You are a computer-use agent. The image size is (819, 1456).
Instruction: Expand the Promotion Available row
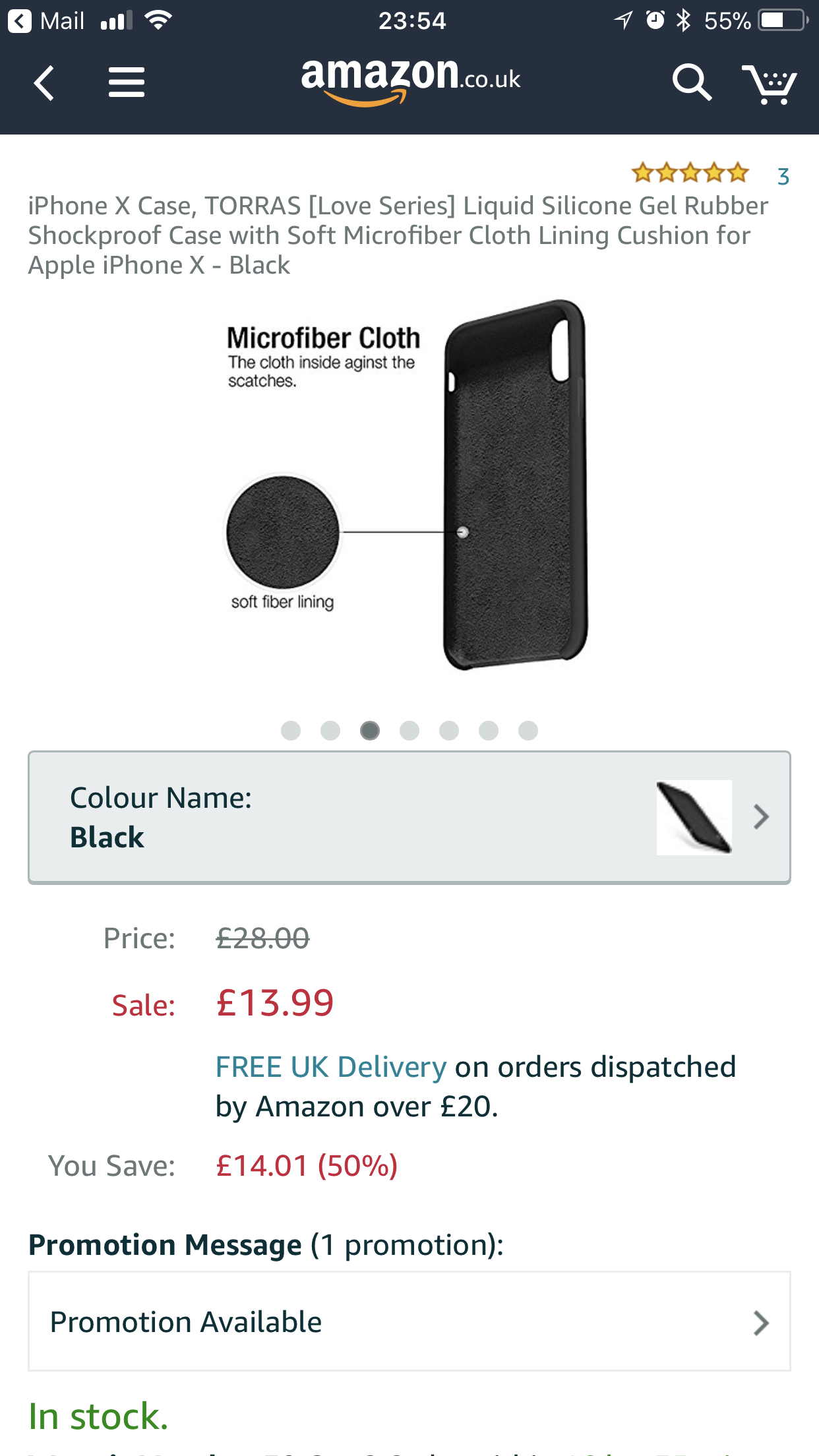(x=409, y=1321)
